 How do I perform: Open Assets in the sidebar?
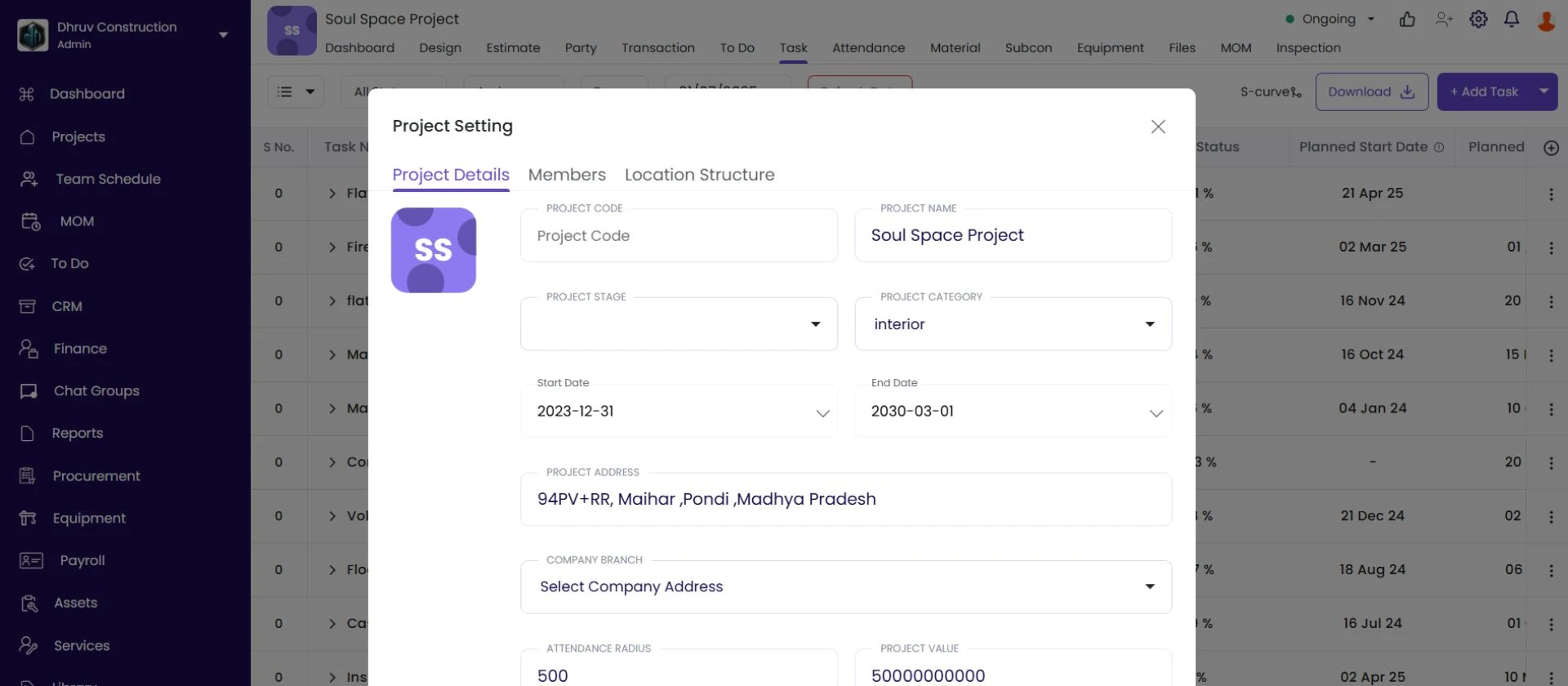point(75,604)
